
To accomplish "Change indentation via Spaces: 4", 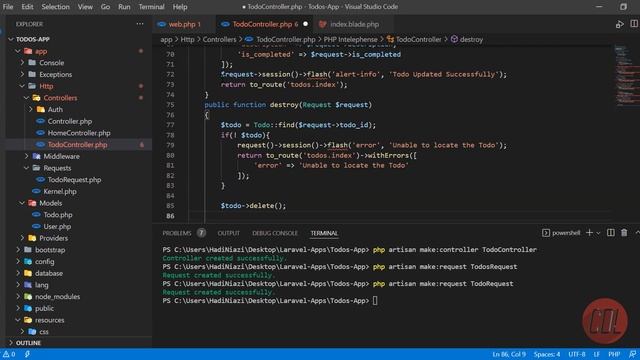I will (x=547, y=354).
